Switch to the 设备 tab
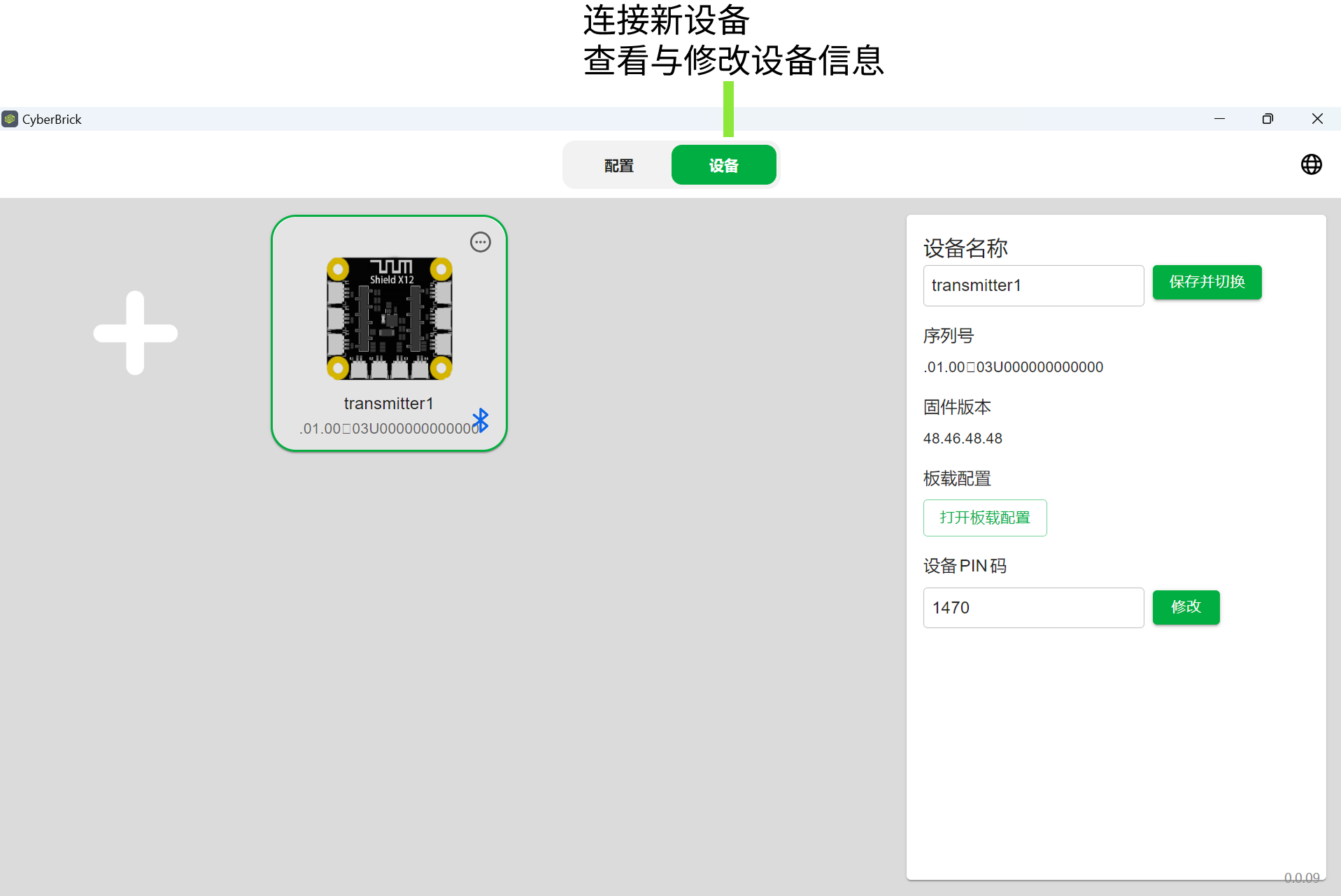The height and width of the screenshot is (896, 1341). [x=724, y=165]
